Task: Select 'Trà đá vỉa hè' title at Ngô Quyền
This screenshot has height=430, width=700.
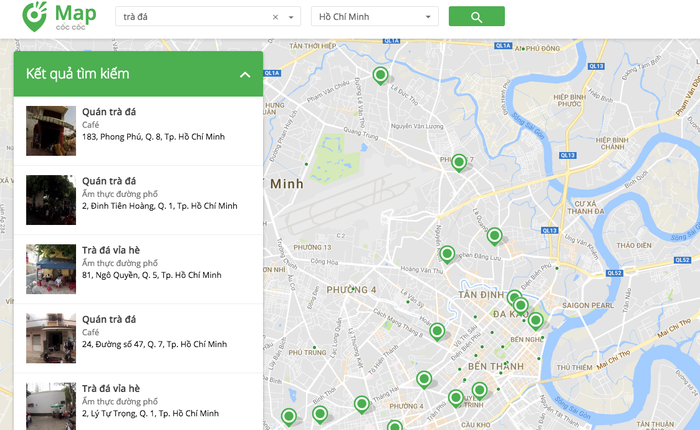Action: tap(111, 250)
